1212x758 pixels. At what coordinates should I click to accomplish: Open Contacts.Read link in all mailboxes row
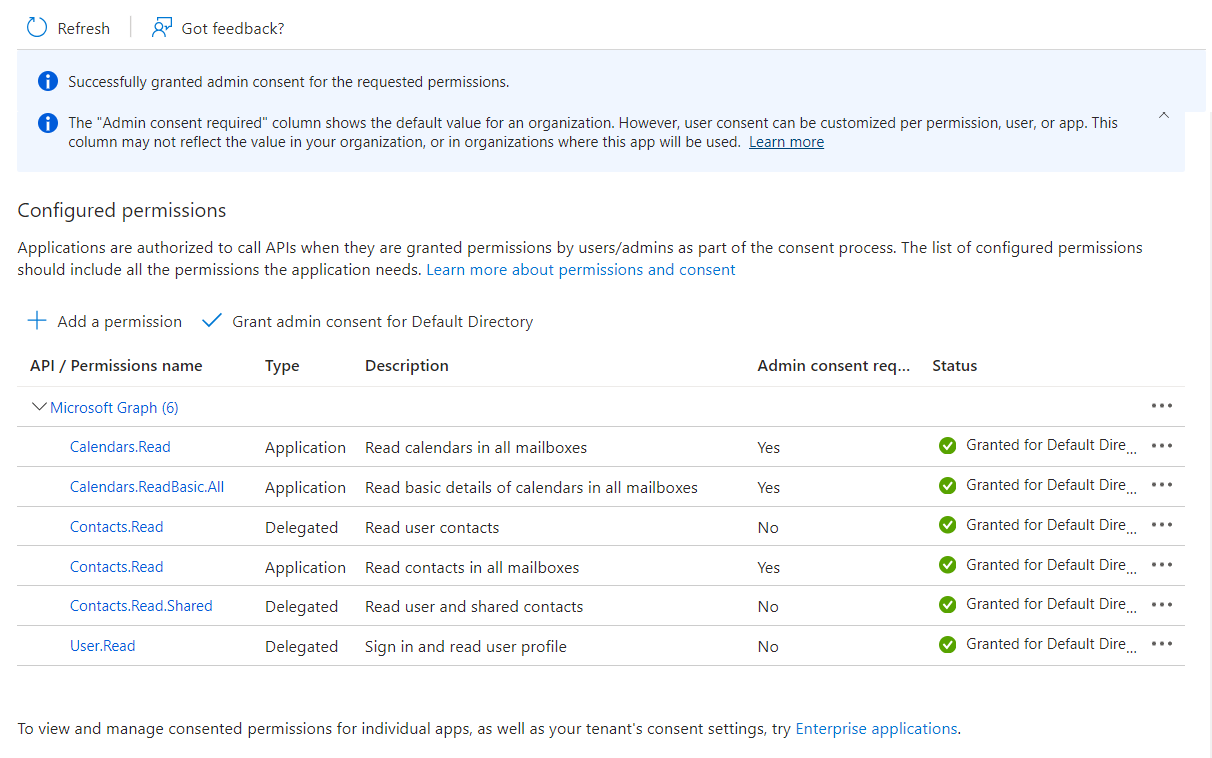pos(116,567)
